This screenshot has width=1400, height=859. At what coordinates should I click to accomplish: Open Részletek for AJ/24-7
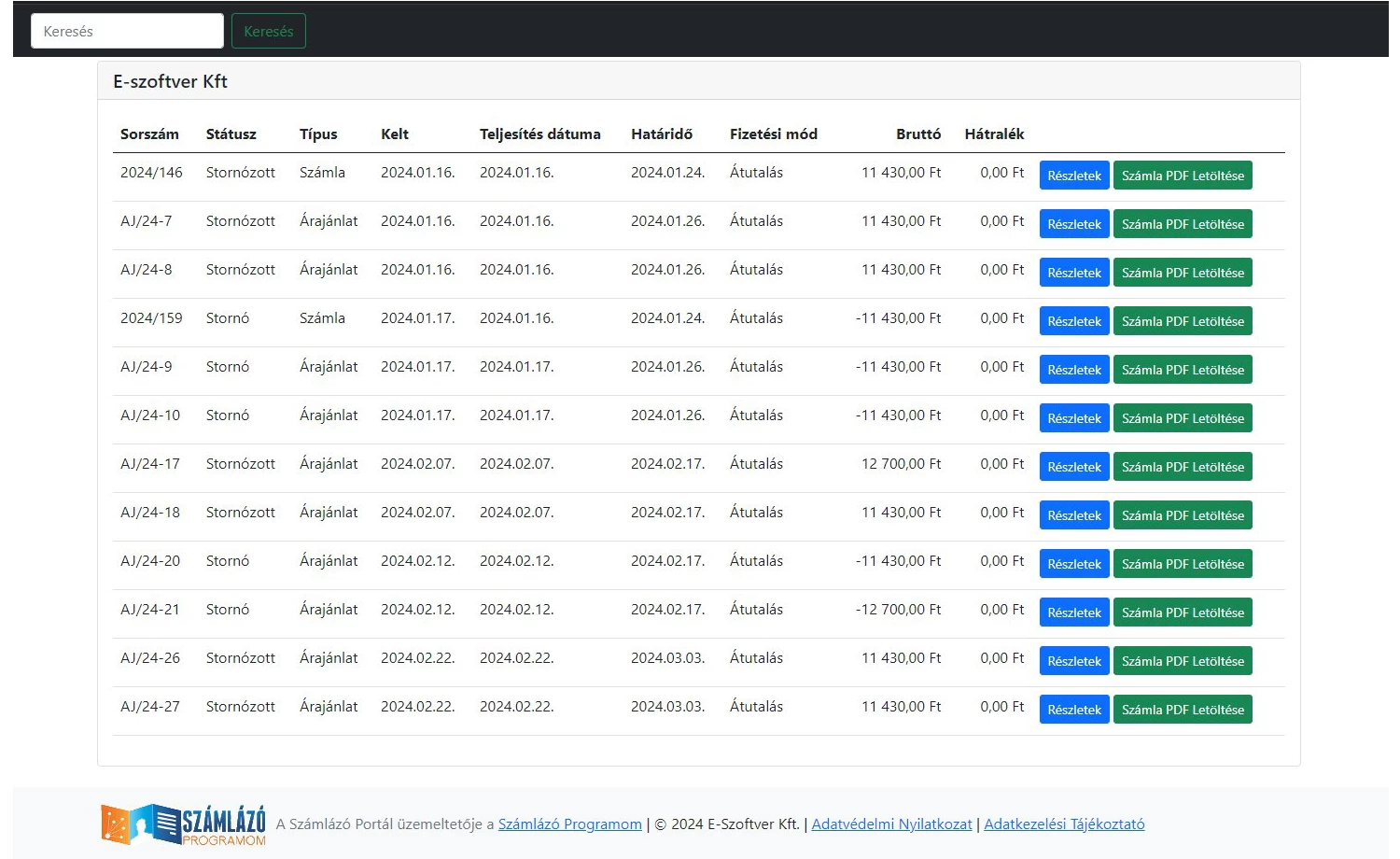[x=1074, y=224]
